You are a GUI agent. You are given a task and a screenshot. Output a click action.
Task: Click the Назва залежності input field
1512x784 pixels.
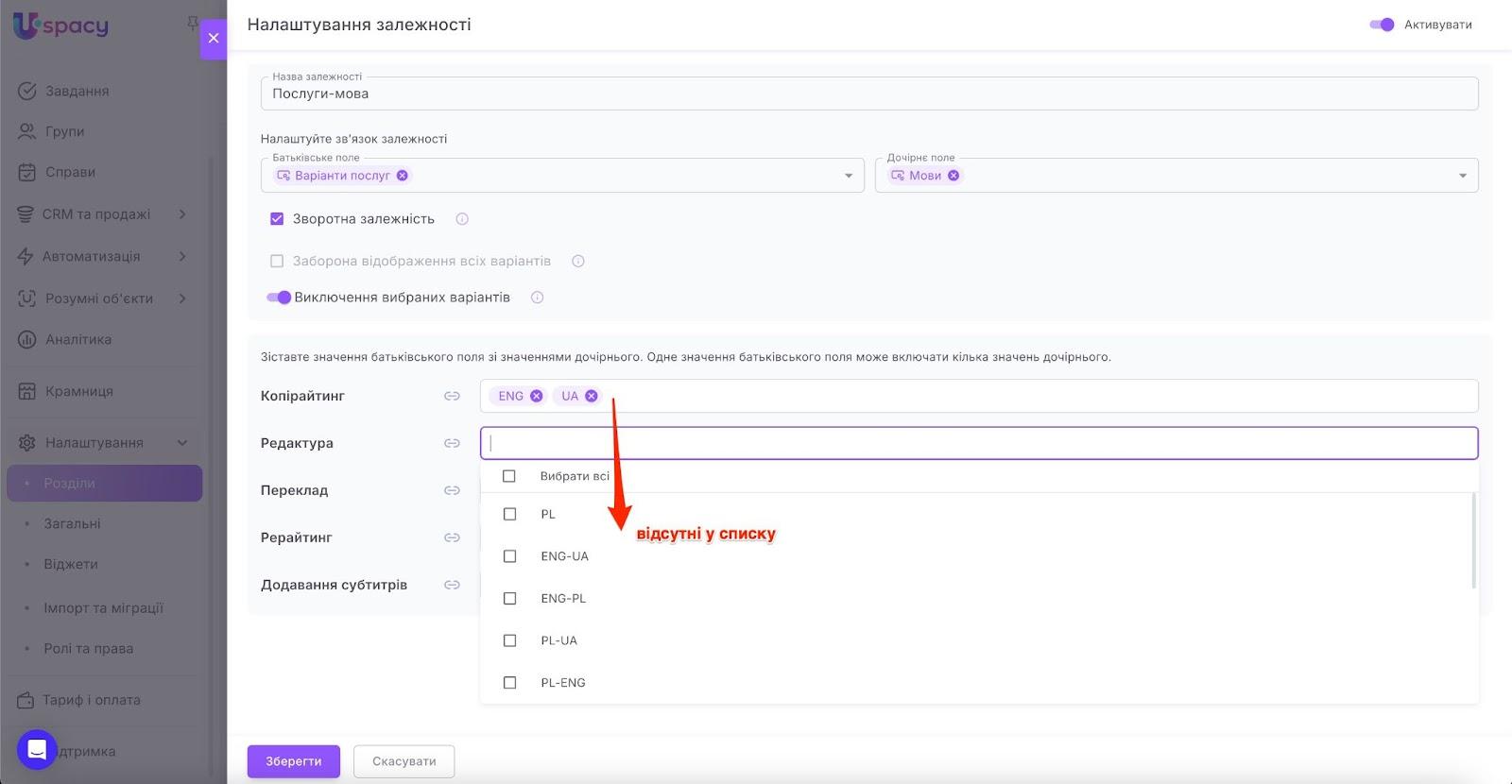pos(869,94)
